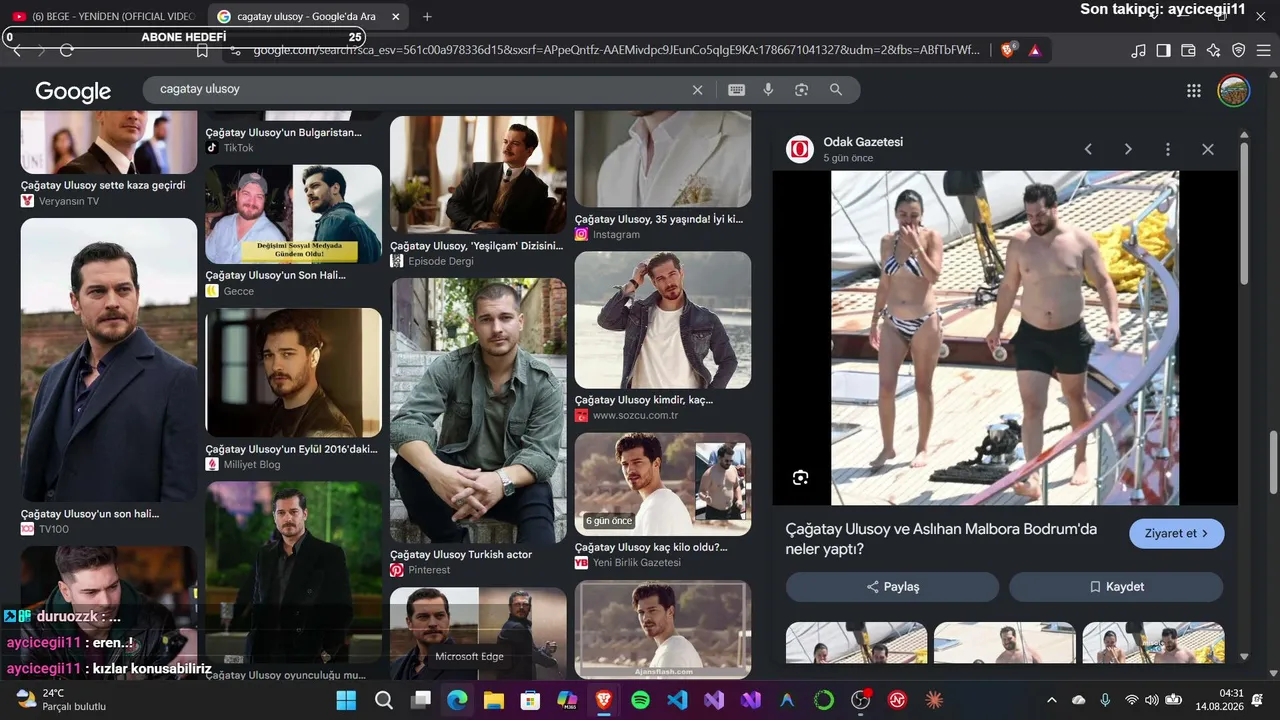Open Microsoft Store from the taskbar
Viewport: 1280px width, 720px height.
click(x=530, y=700)
